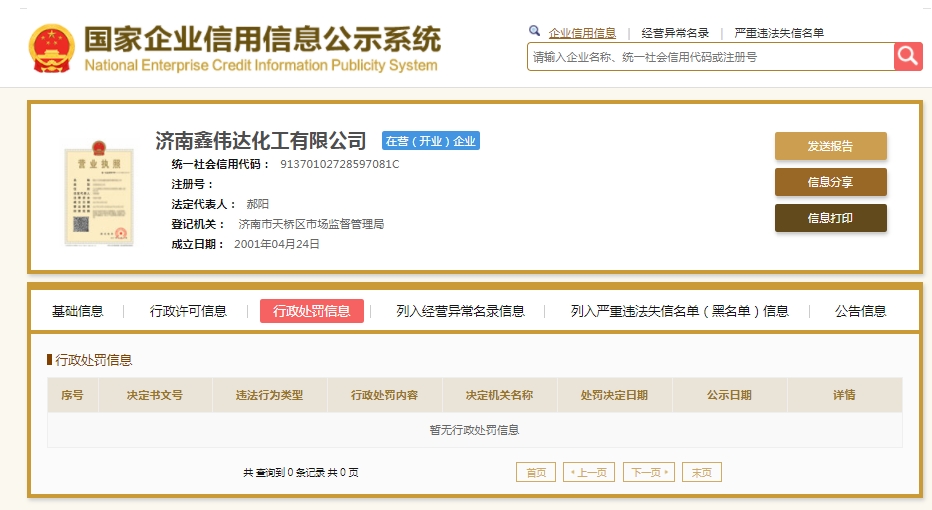Click the 违法行为类型 column header
932x510 pixels.
[270, 395]
